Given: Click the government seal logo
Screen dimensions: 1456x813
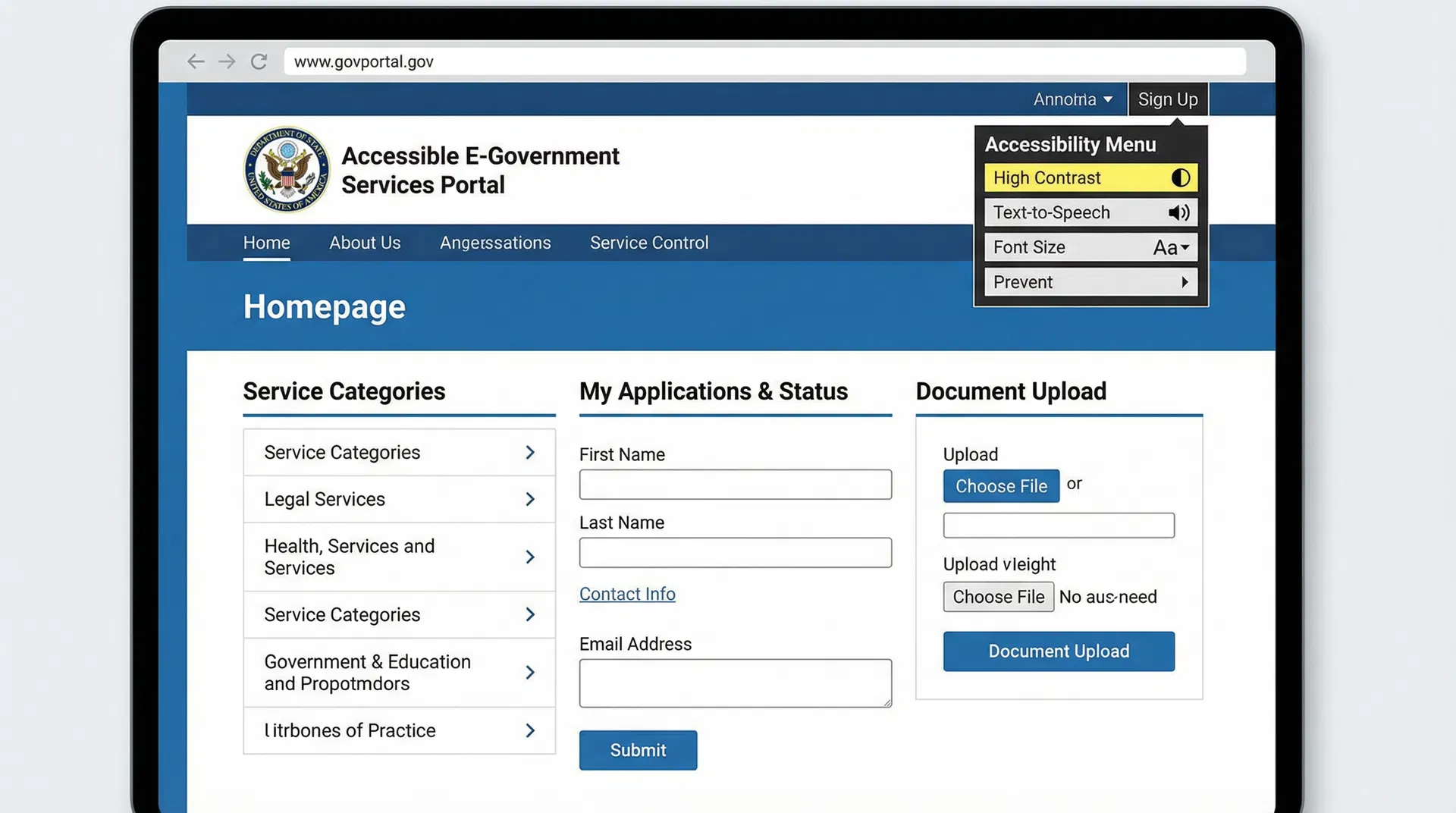Looking at the screenshot, I should click(286, 169).
